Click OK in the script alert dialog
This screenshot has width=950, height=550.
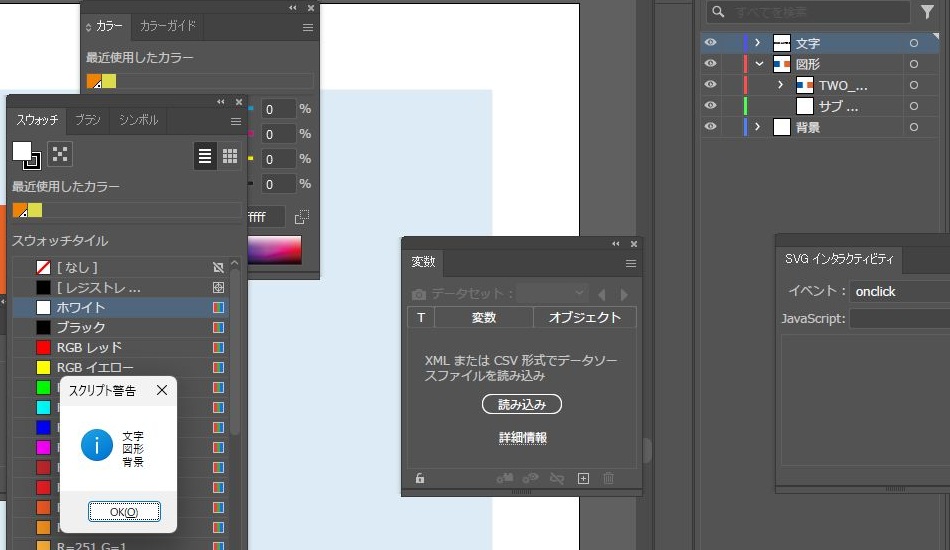point(124,511)
